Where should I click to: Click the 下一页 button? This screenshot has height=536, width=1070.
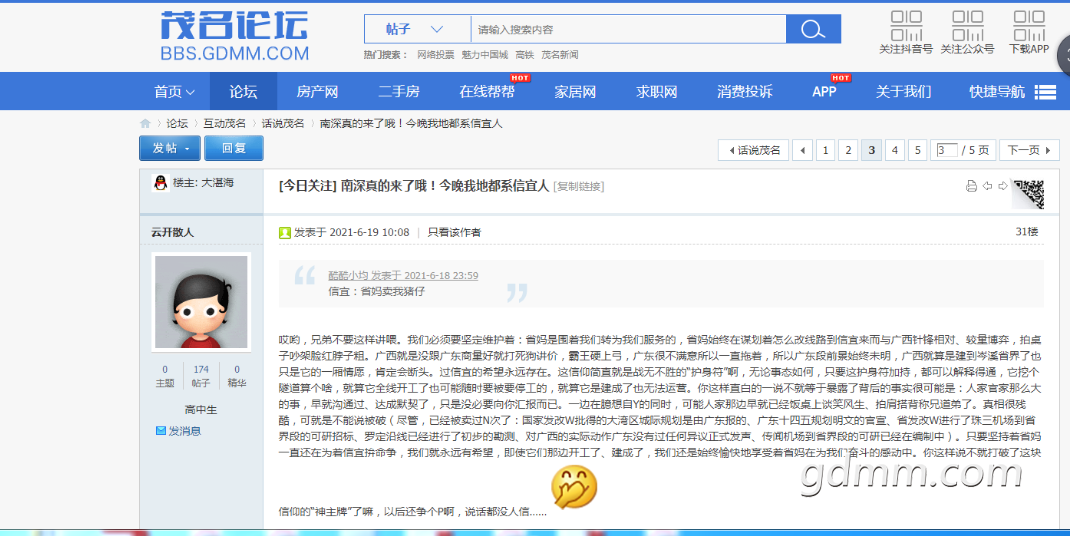(x=1029, y=150)
